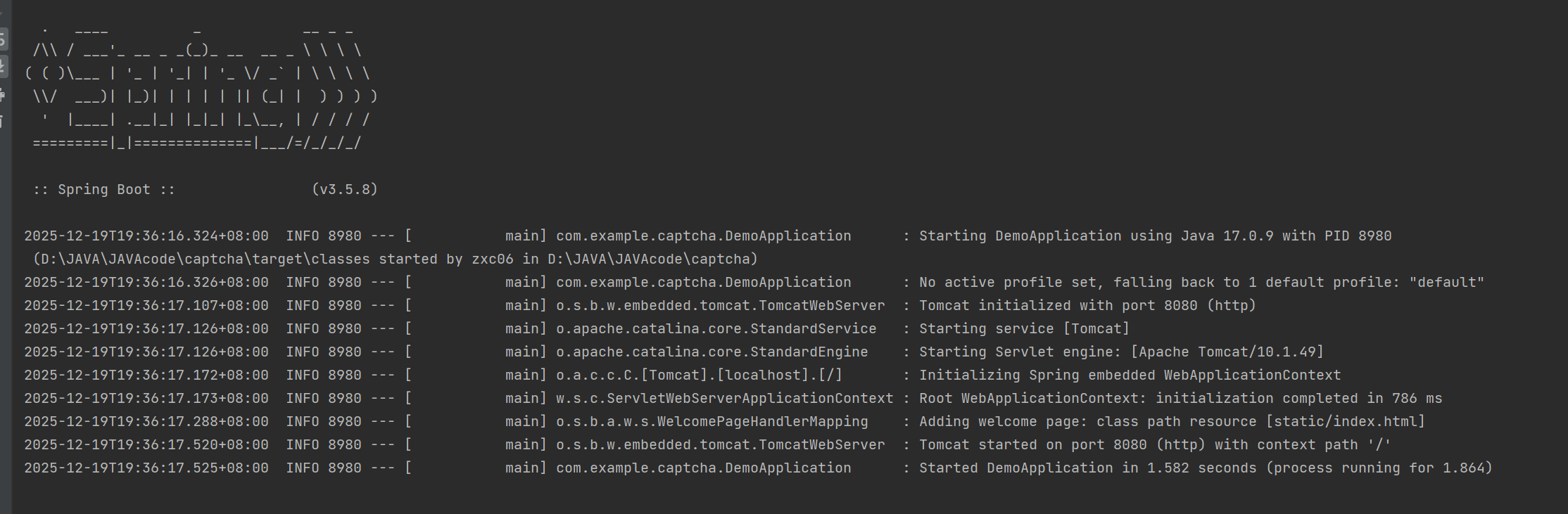This screenshot has width=1568, height=514.
Task: Click the '[static/index.html]' welcome page resource text
Action: click(x=1345, y=421)
